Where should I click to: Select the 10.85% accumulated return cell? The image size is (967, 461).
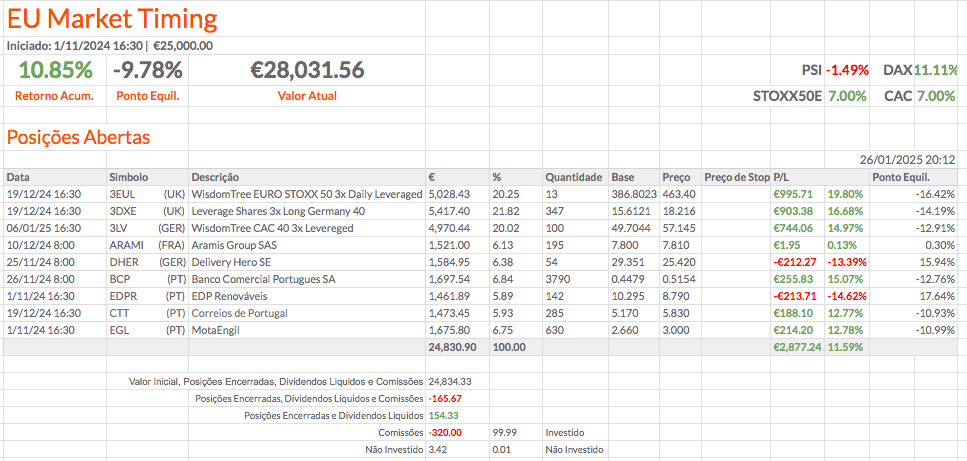55,70
